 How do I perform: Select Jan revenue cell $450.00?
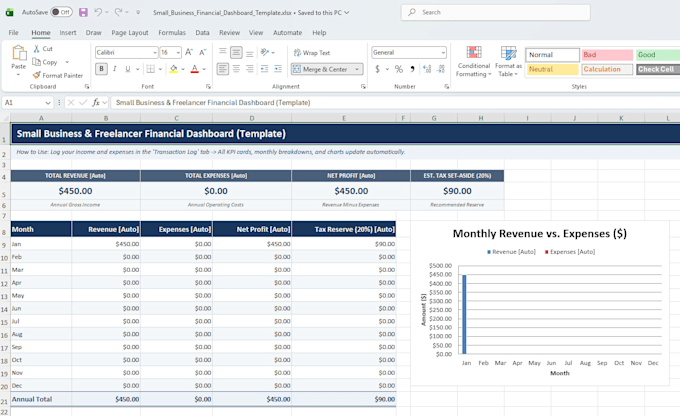click(106, 244)
